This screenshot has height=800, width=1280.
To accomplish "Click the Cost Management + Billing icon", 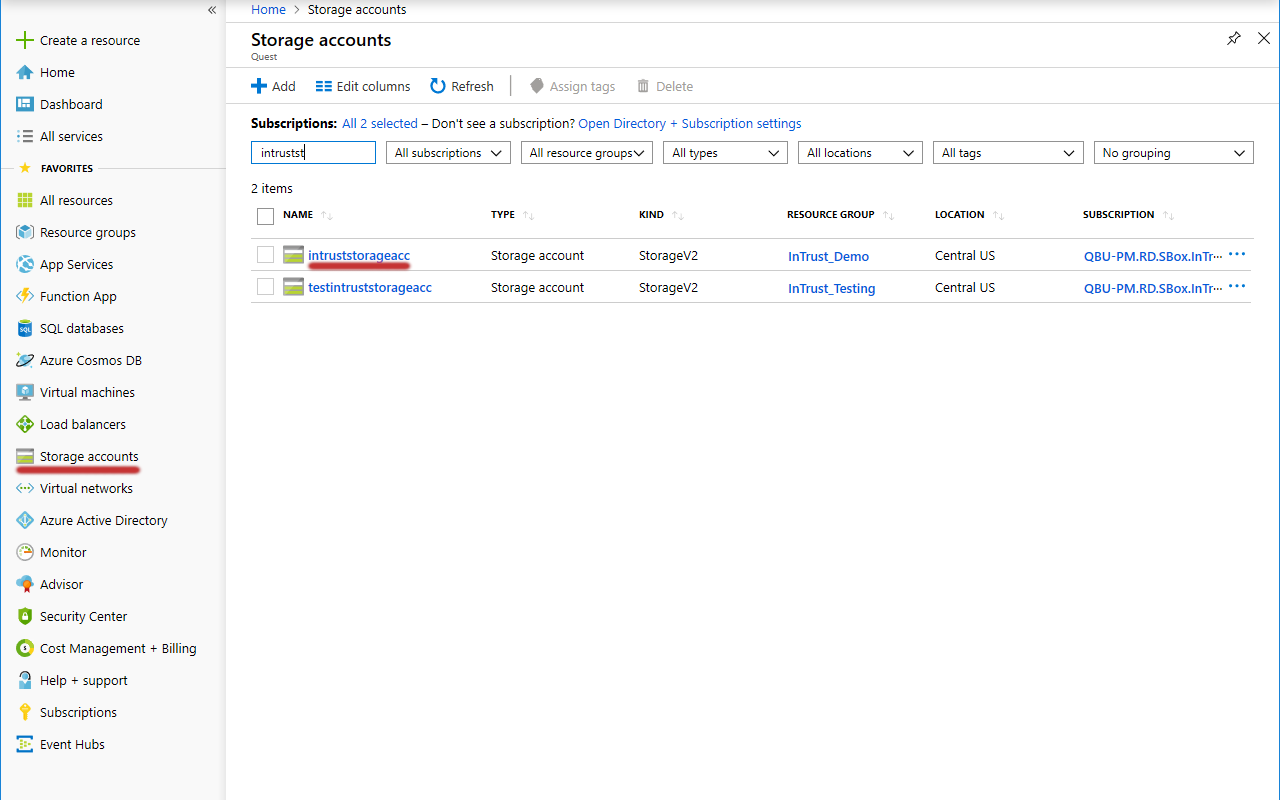I will click(x=25, y=649).
